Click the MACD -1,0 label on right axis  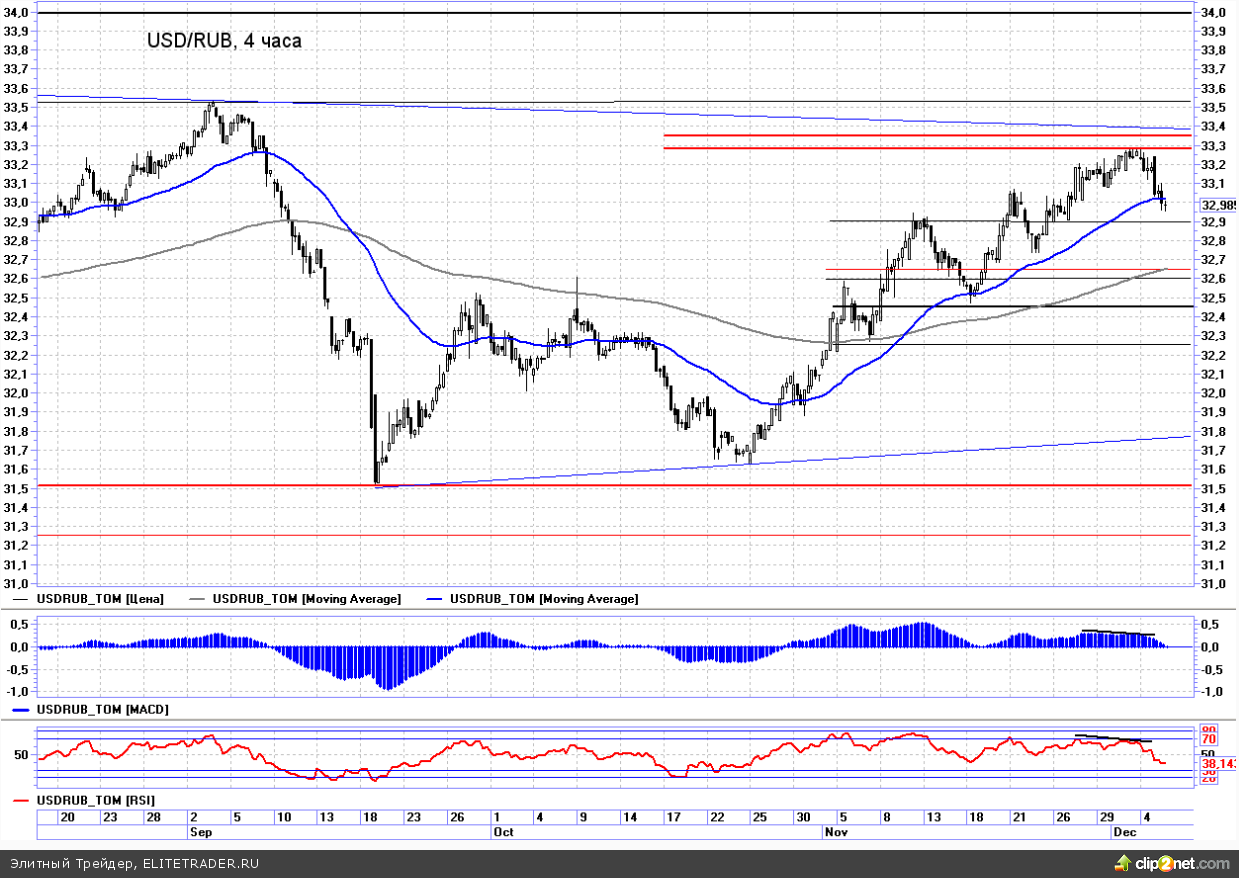[x=1209, y=692]
